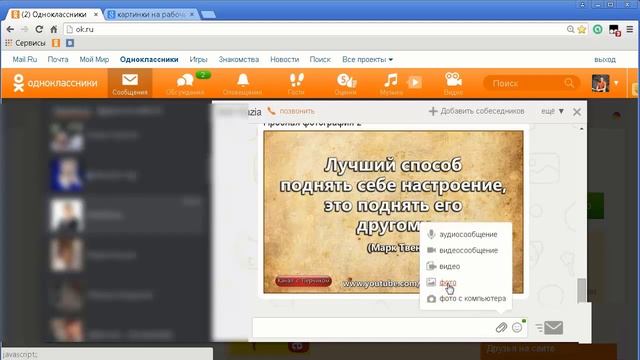Click позвонить call link

click(291, 111)
